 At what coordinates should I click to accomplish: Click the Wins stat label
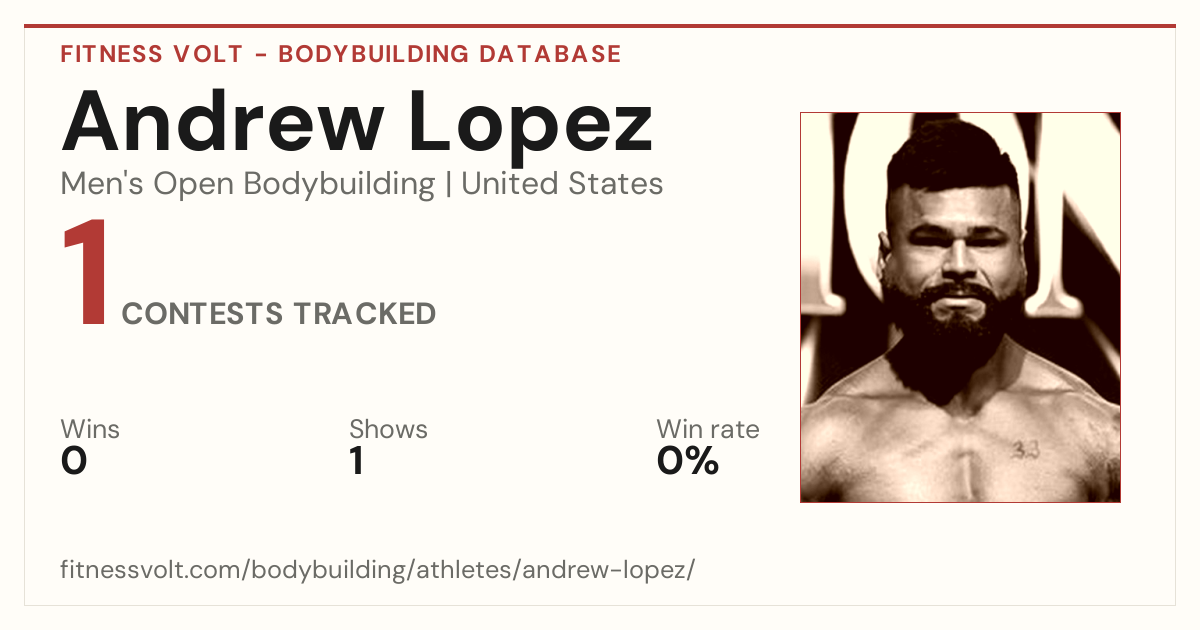[90, 429]
